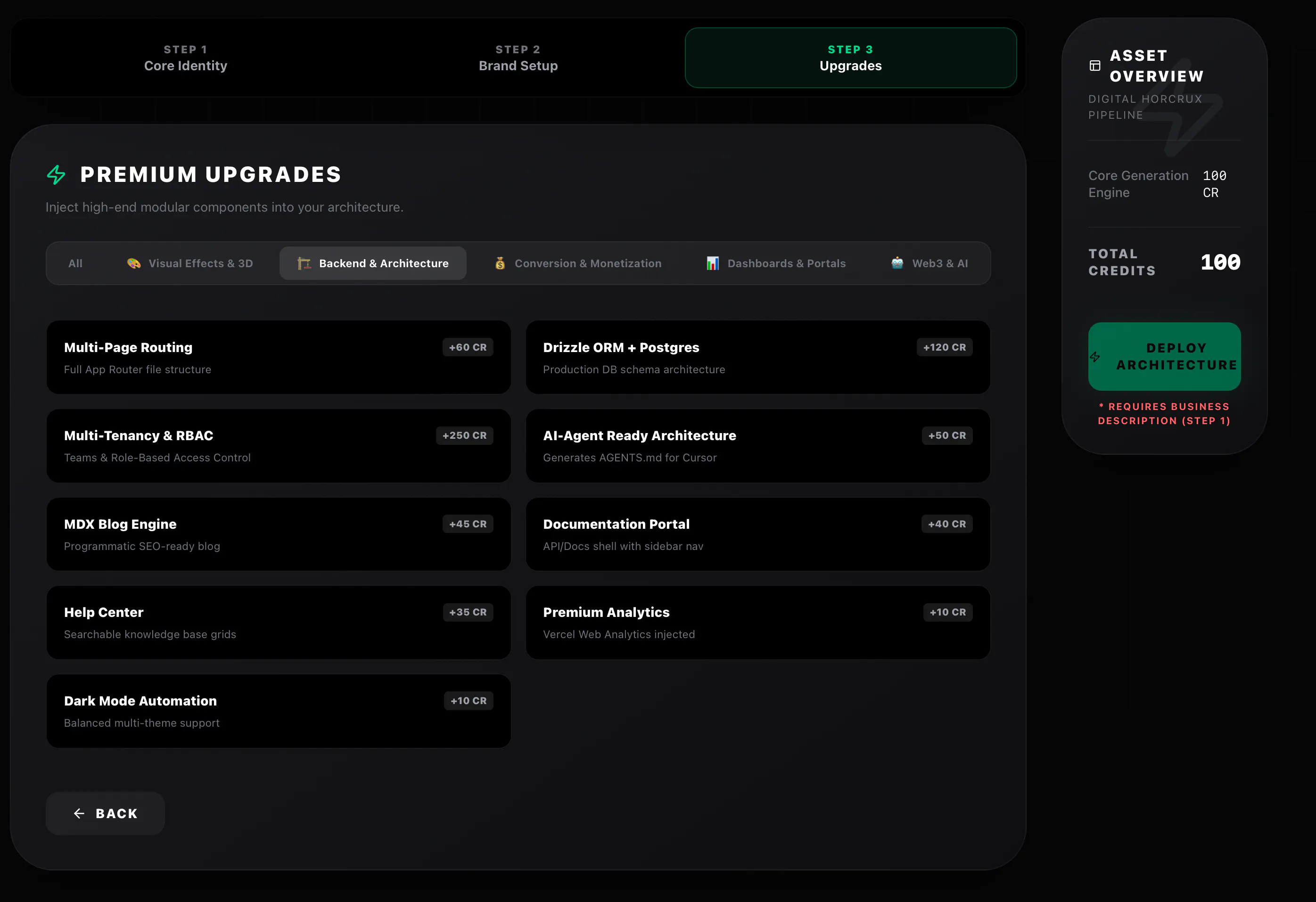Toggle the Drizzle ORM + Postgres upgrade
This screenshot has height=902, width=1316.
(x=757, y=357)
